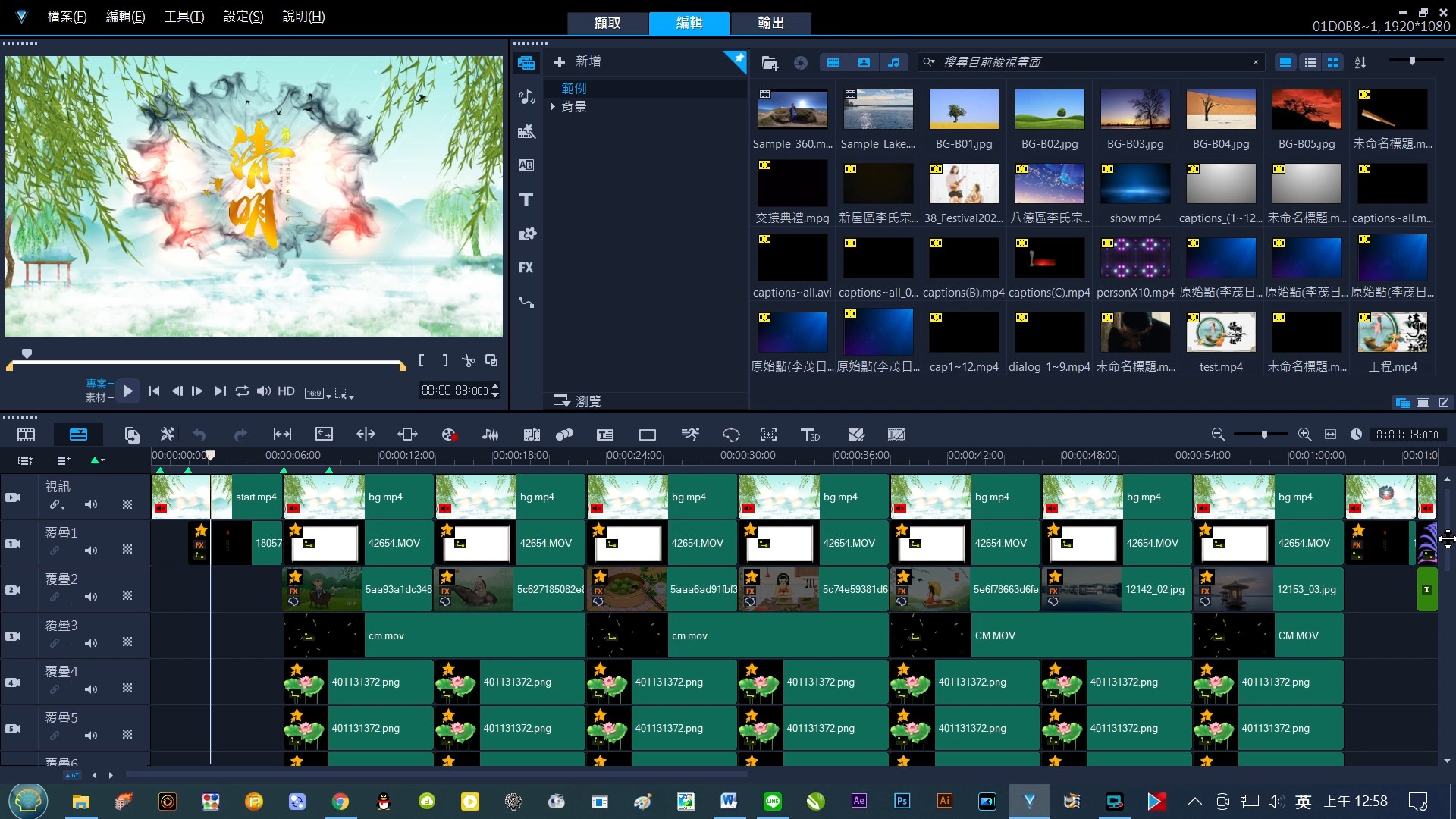Open the Media library panel icon
The height and width of the screenshot is (819, 1456).
(x=526, y=63)
